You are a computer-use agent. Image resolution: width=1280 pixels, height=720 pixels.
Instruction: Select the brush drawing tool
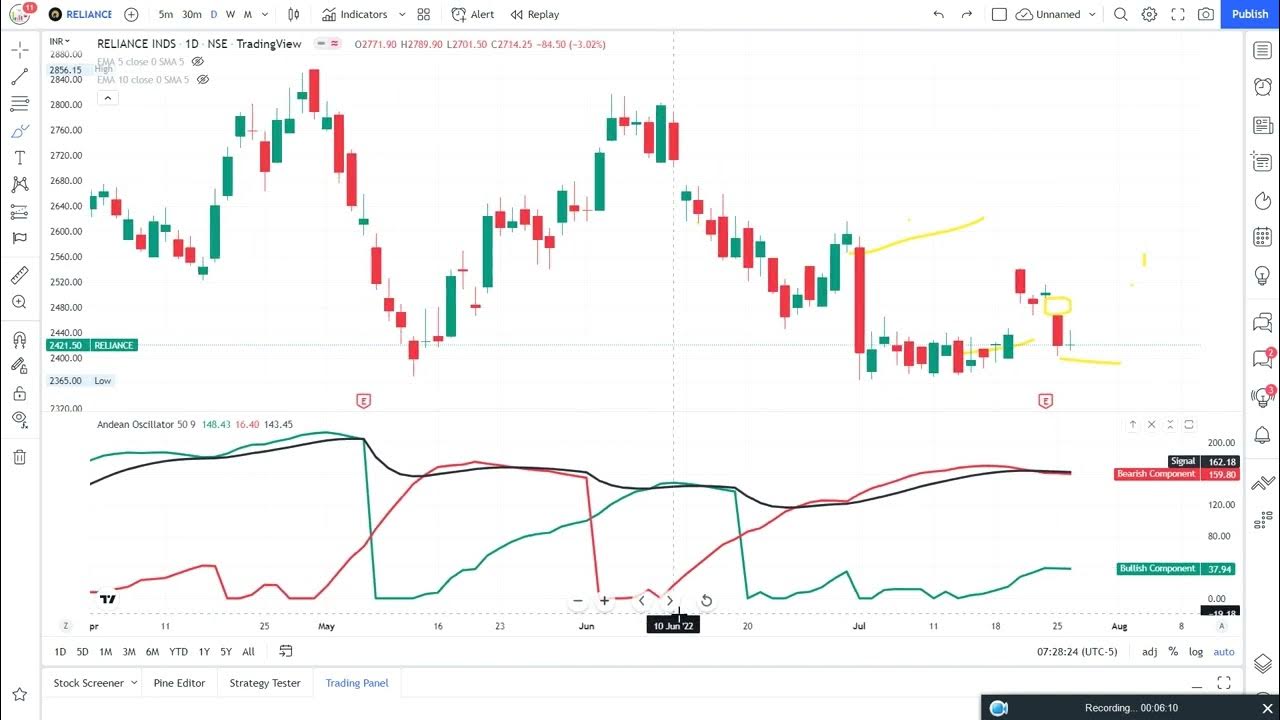[20, 131]
